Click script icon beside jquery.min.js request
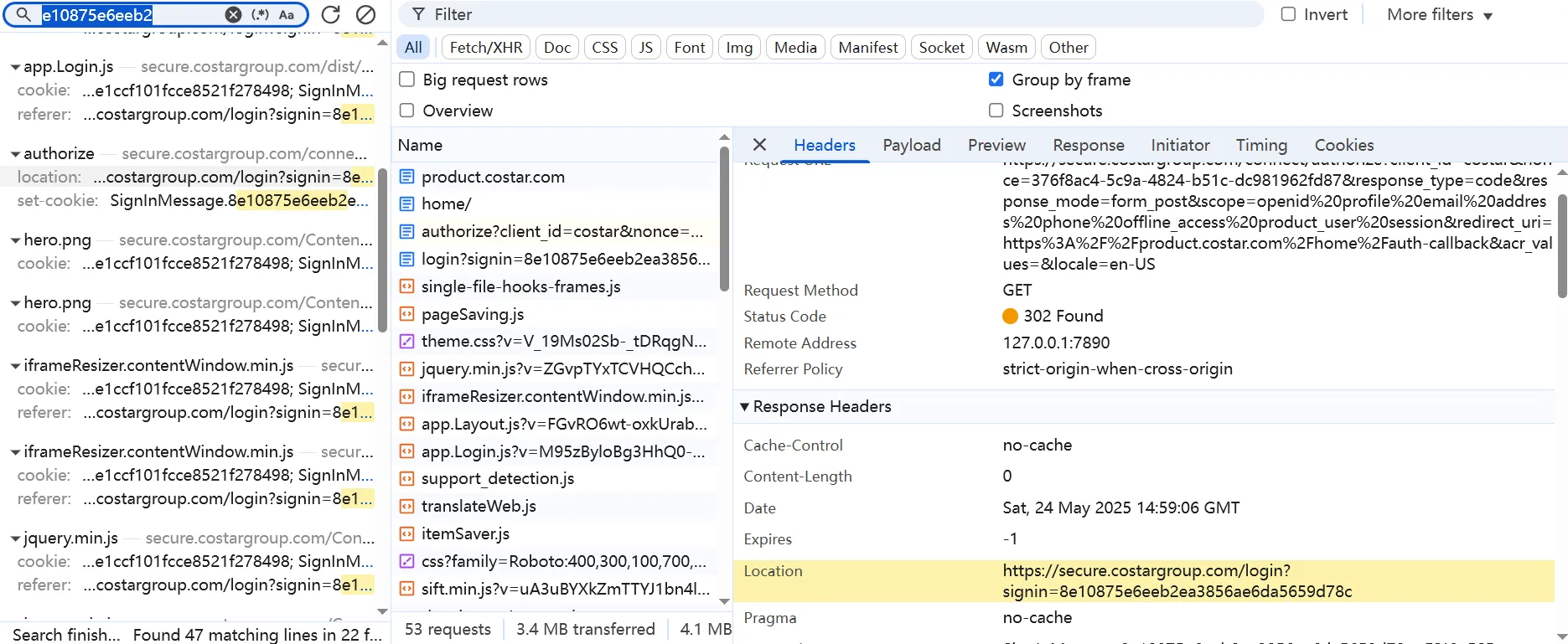Image resolution: width=1568 pixels, height=644 pixels. (x=406, y=368)
